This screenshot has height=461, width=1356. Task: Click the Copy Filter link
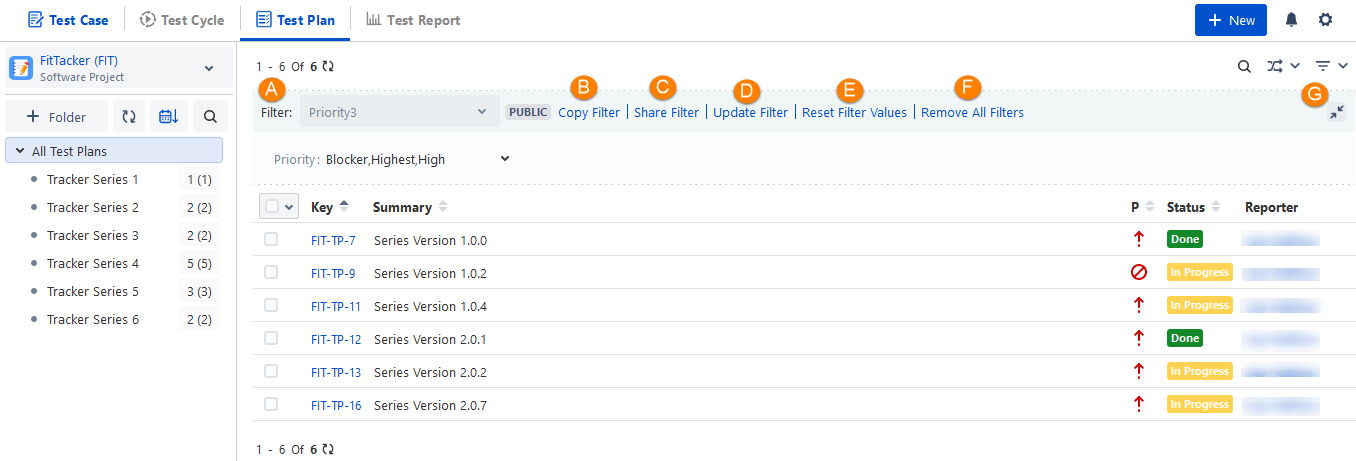pos(589,113)
